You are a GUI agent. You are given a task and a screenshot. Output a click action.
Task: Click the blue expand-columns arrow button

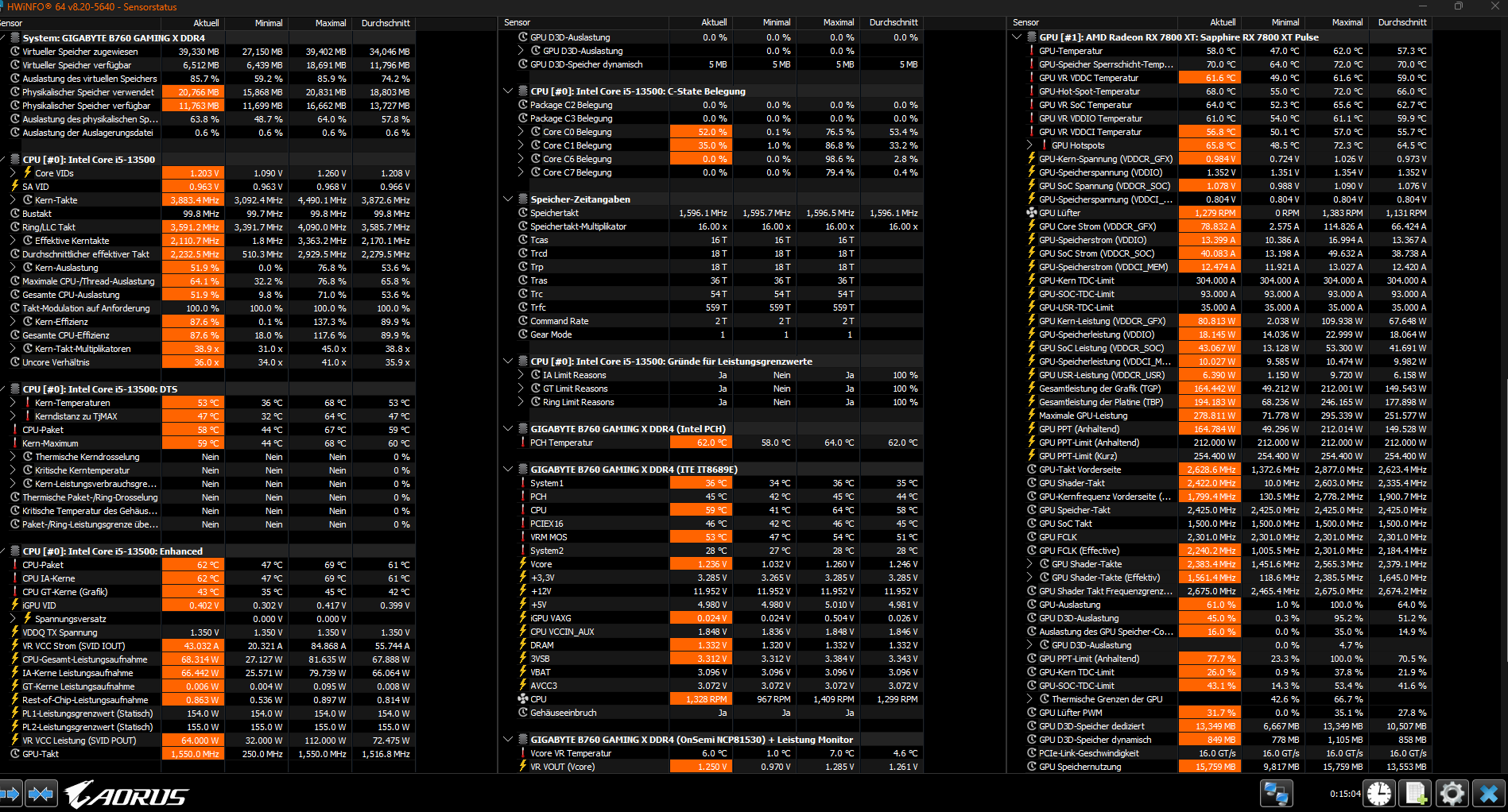coord(10,793)
